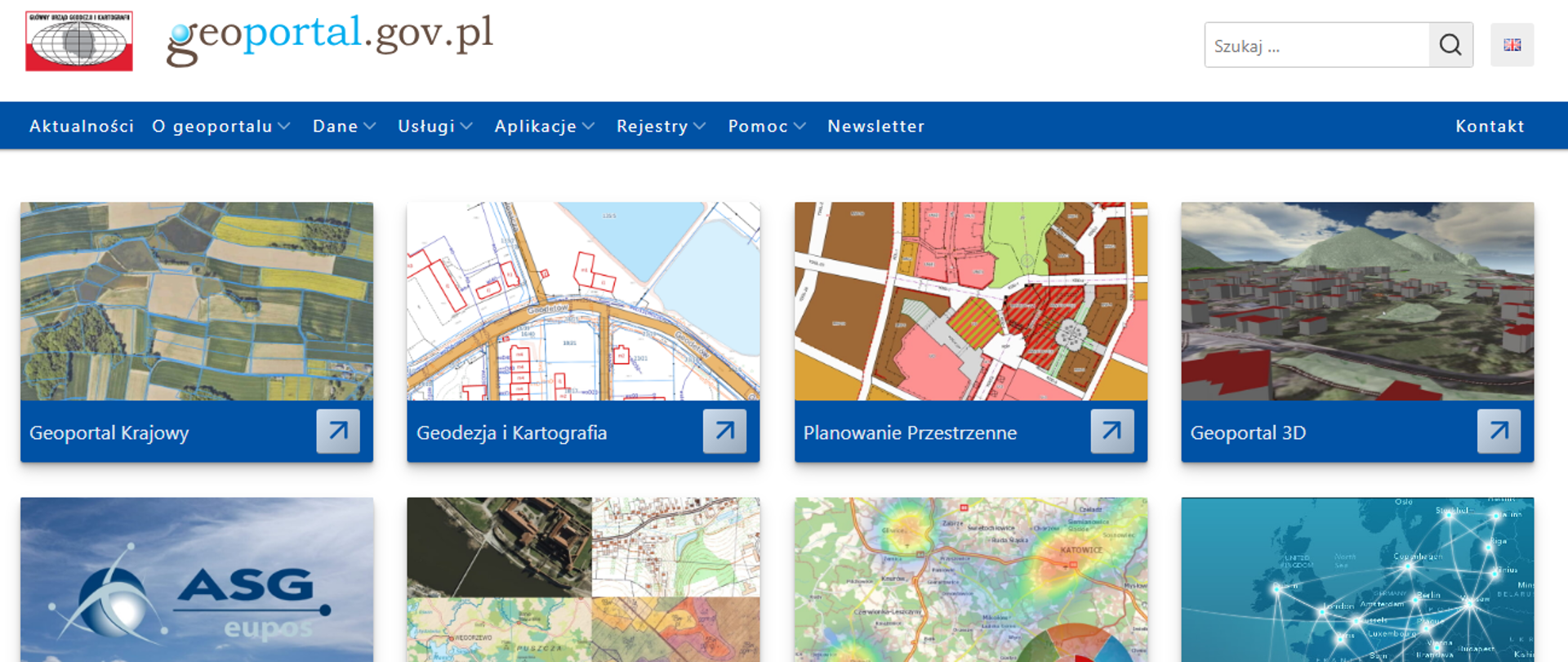
Task: Click the Geoportal Krajowy title link
Action: coord(109,432)
